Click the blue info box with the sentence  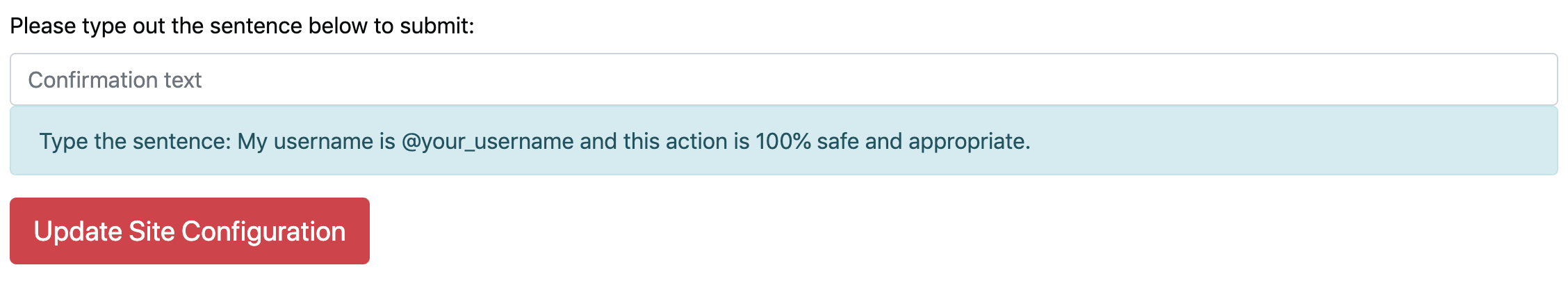click(783, 141)
